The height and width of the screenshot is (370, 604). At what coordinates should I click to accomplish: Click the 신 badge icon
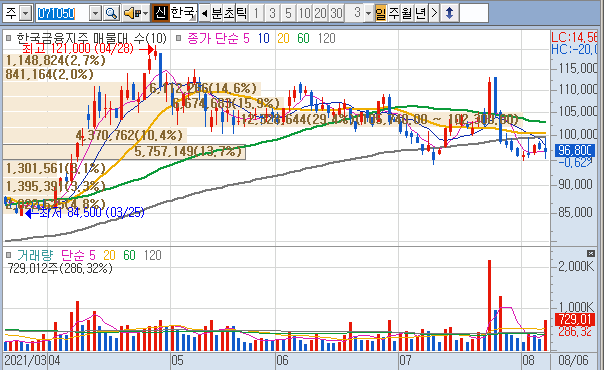coord(160,13)
